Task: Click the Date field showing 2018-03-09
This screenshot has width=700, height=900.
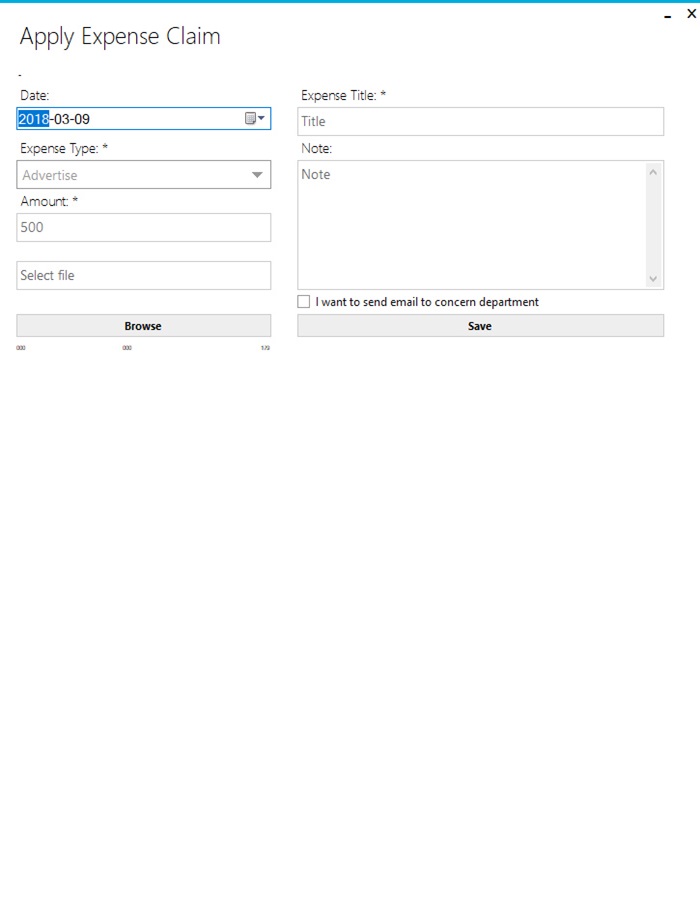Action: (143, 118)
